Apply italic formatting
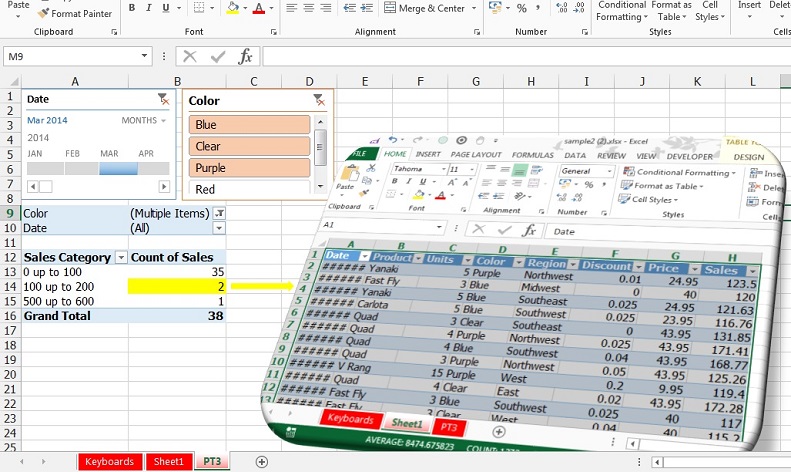 [151, 8]
